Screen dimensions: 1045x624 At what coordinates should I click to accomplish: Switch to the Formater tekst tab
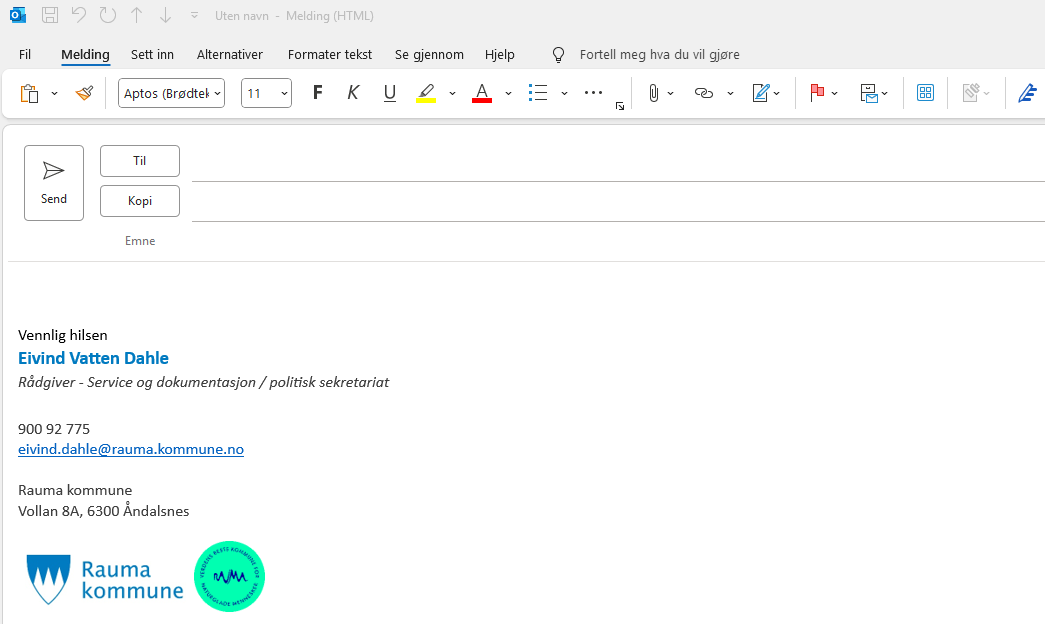coord(329,55)
